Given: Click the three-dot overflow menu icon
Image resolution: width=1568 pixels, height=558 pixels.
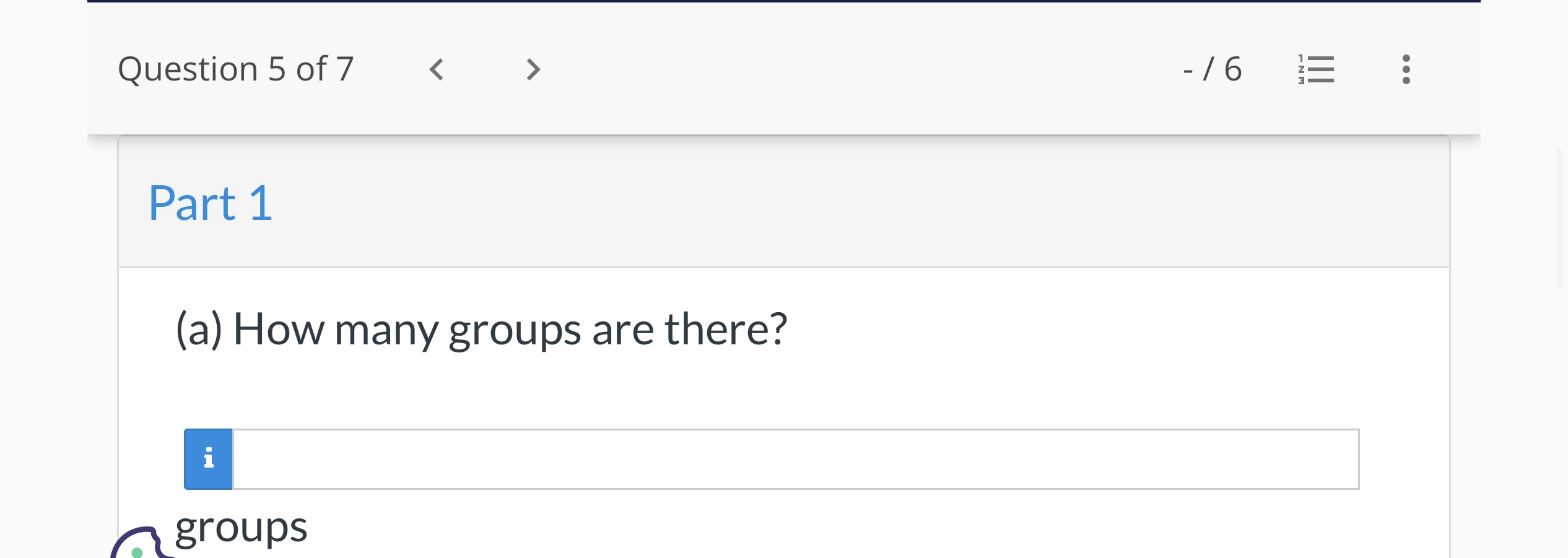Looking at the screenshot, I should coord(1405,69).
